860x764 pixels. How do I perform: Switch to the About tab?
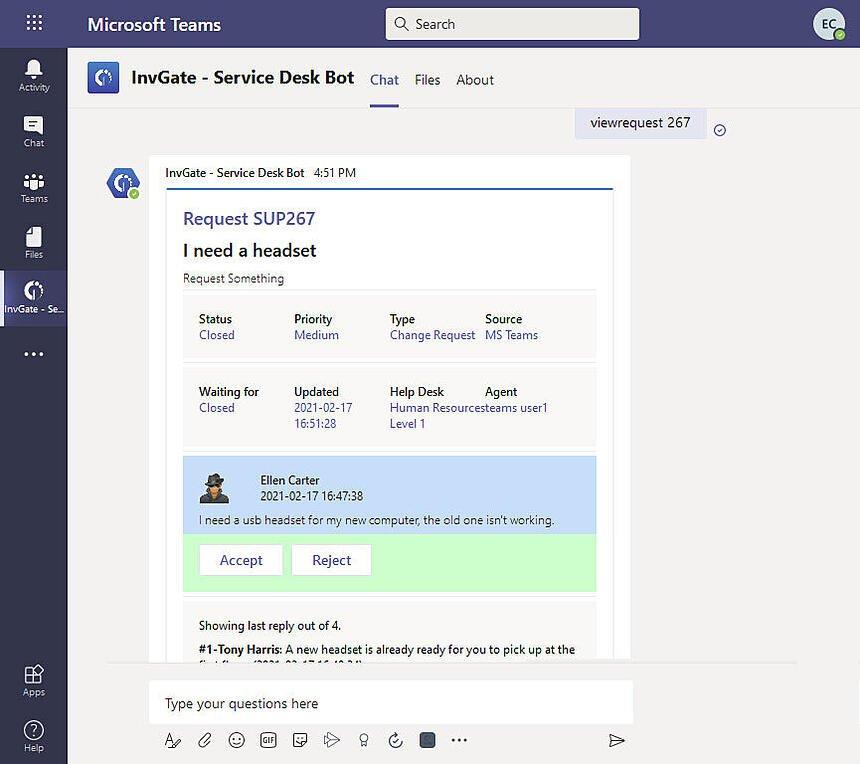click(475, 80)
